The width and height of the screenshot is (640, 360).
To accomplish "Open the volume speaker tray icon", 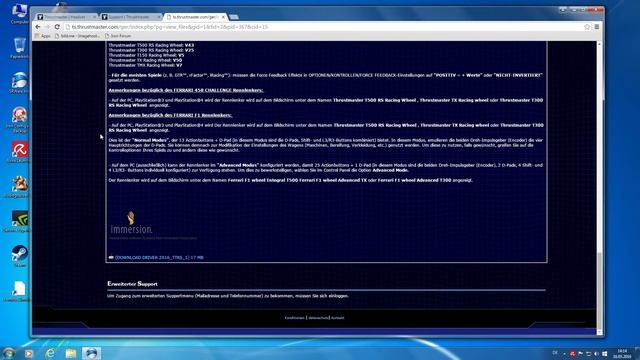I will tap(596, 353).
